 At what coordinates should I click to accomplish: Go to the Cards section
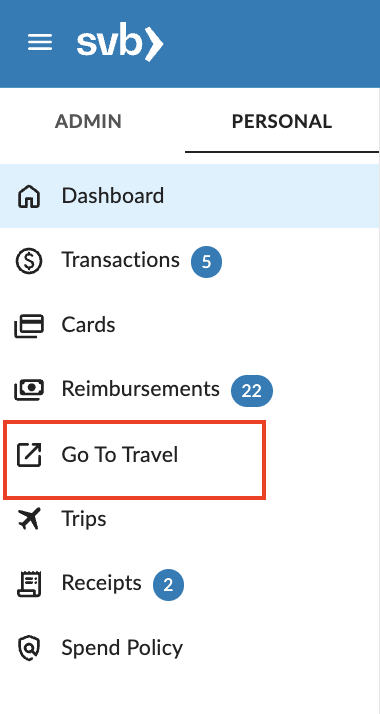tap(190, 325)
